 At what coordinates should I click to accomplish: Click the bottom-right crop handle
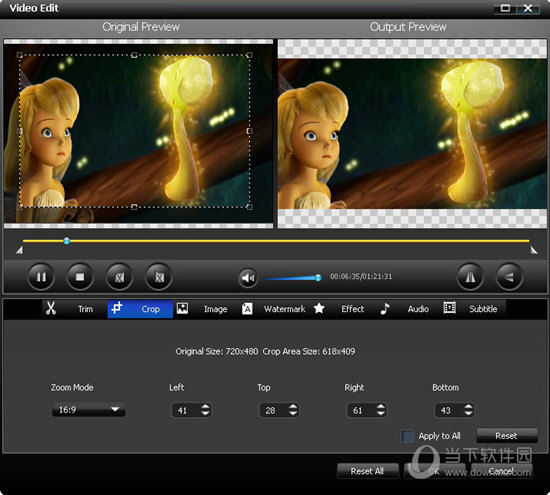[x=249, y=207]
